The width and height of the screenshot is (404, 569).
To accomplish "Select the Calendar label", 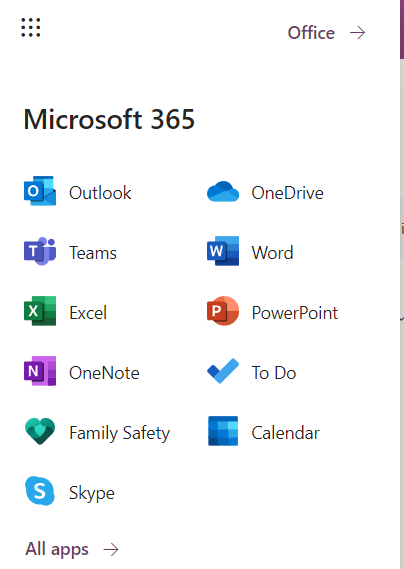I will tap(286, 433).
